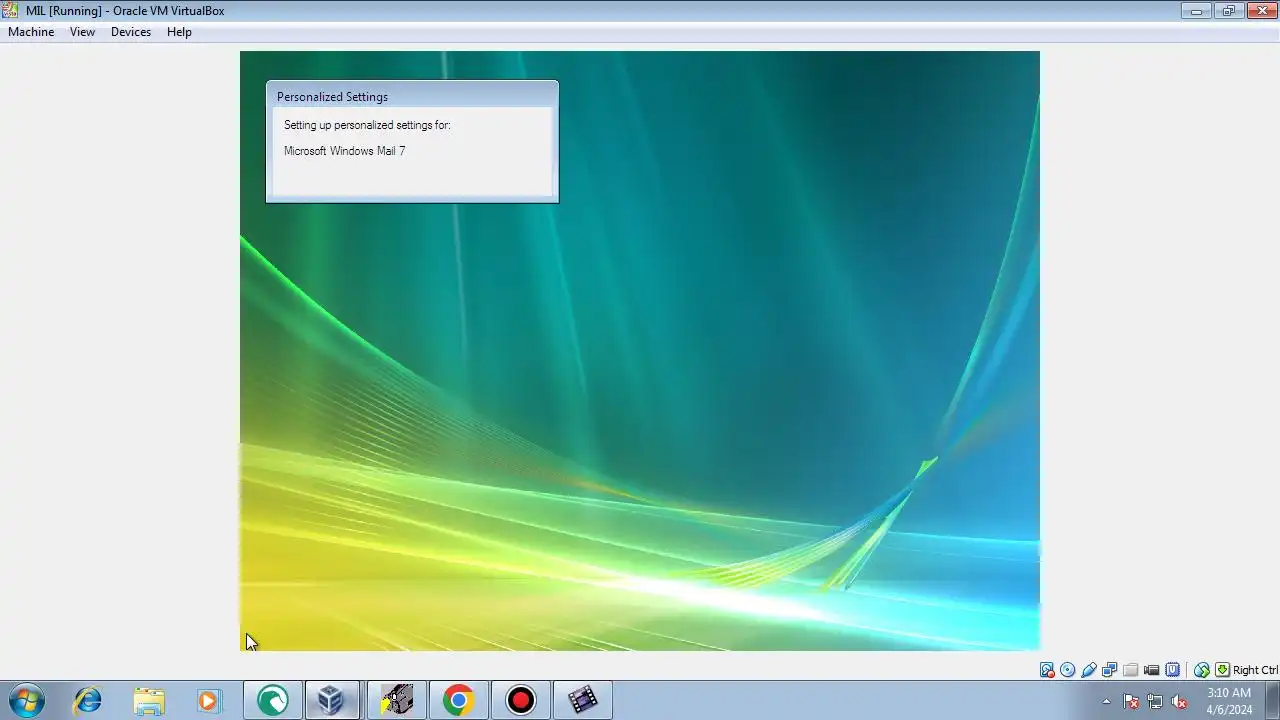Click the optical disc indicator icon
The image size is (1280, 720).
[x=1067, y=670]
